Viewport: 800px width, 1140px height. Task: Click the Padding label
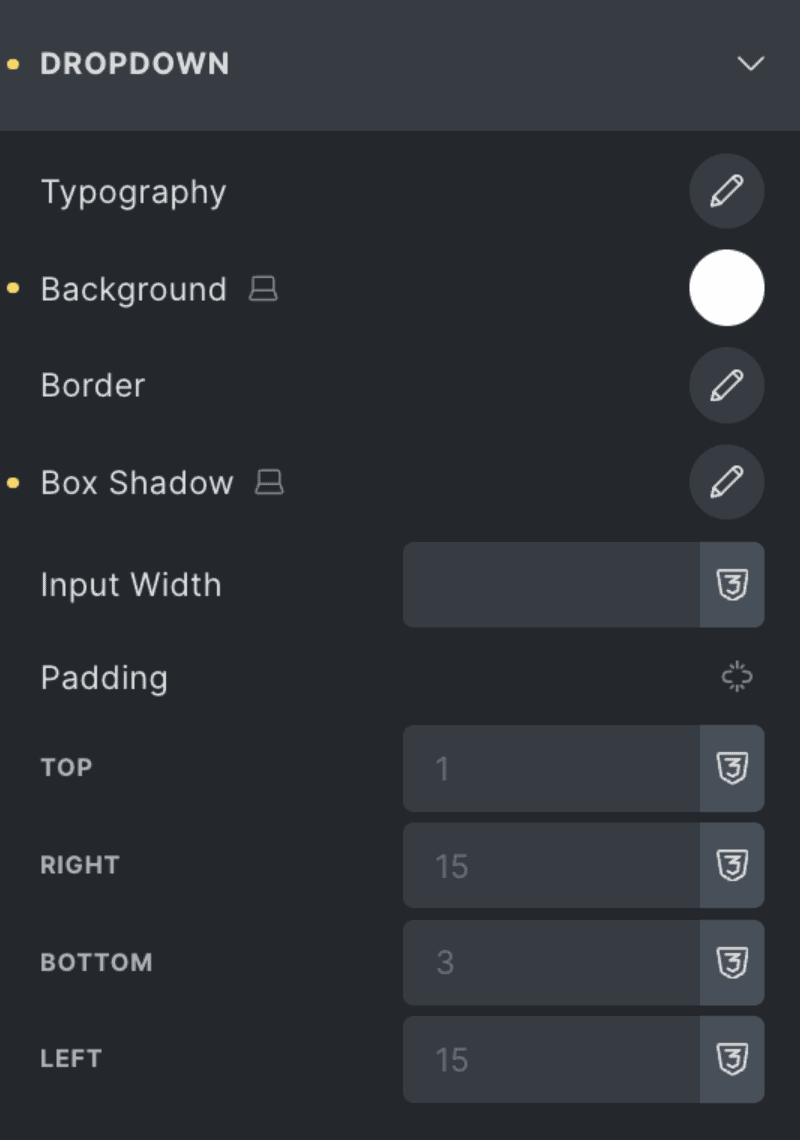click(x=104, y=677)
